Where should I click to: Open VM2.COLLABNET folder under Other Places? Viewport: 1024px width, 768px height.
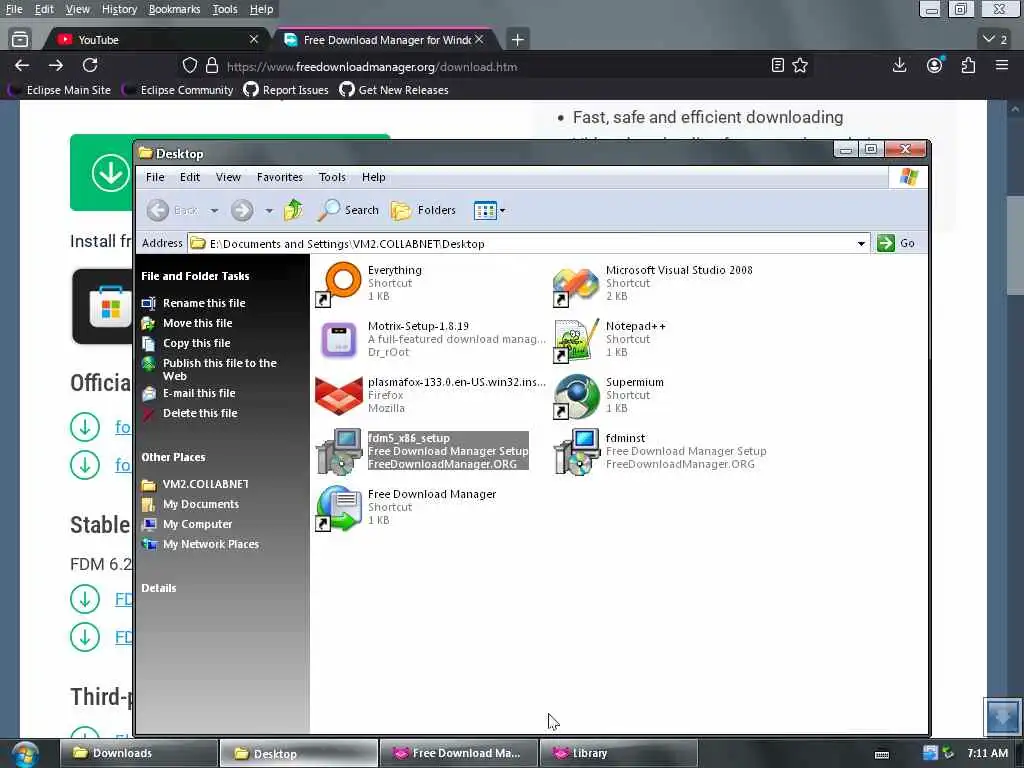[205, 485]
